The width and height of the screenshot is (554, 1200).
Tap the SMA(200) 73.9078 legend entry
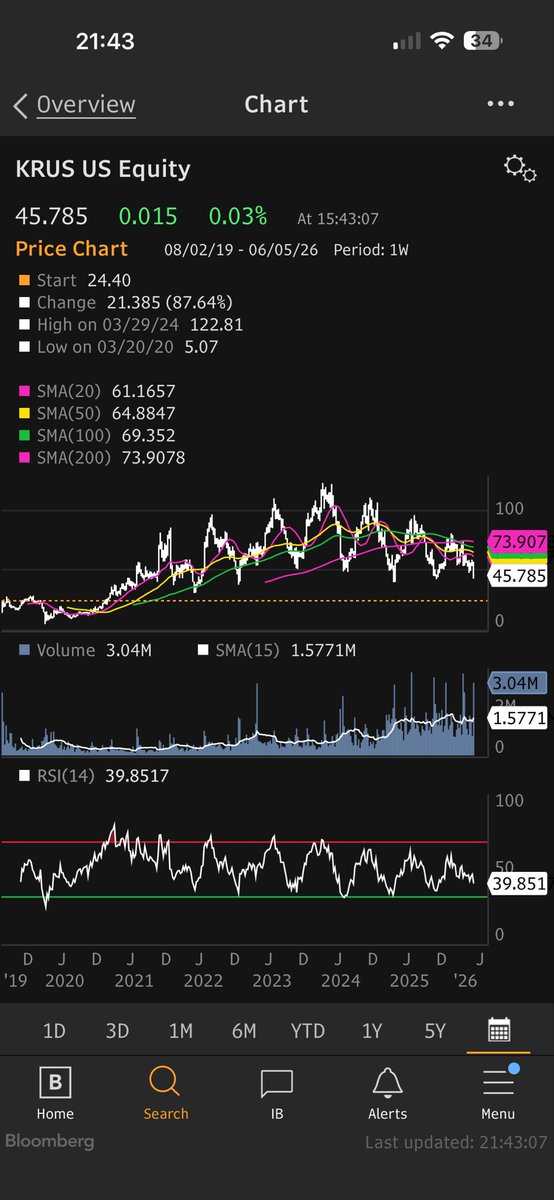(102, 458)
